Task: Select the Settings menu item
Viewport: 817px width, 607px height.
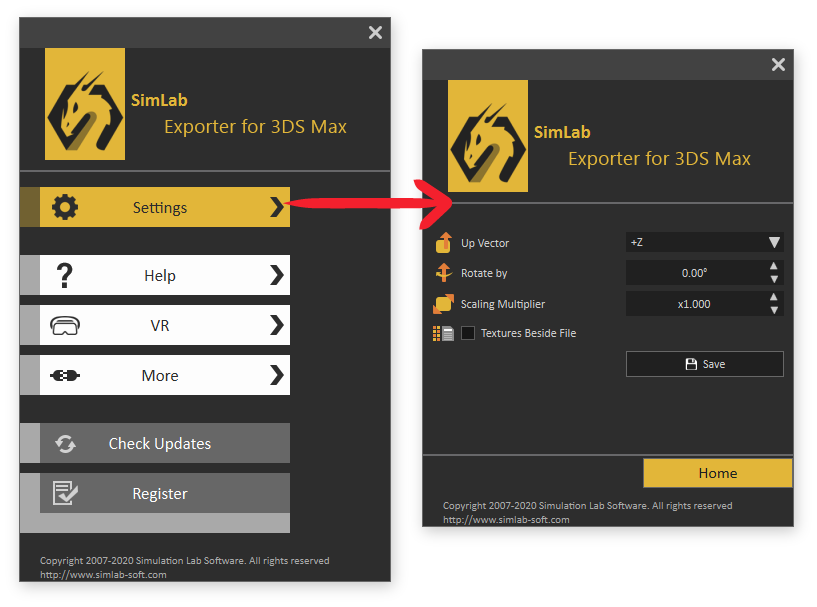Action: 159,207
